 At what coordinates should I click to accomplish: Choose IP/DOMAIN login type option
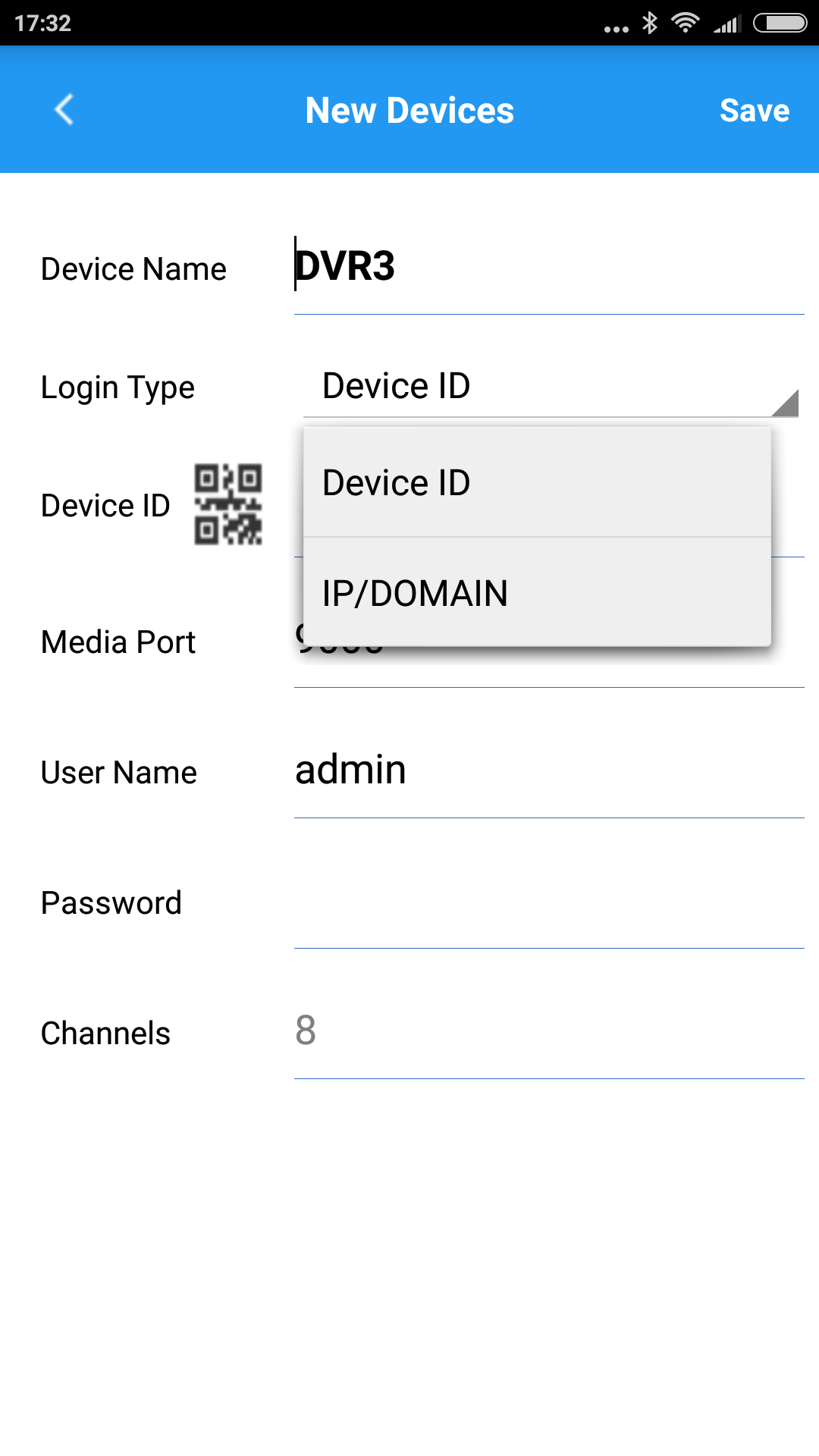[x=537, y=593]
